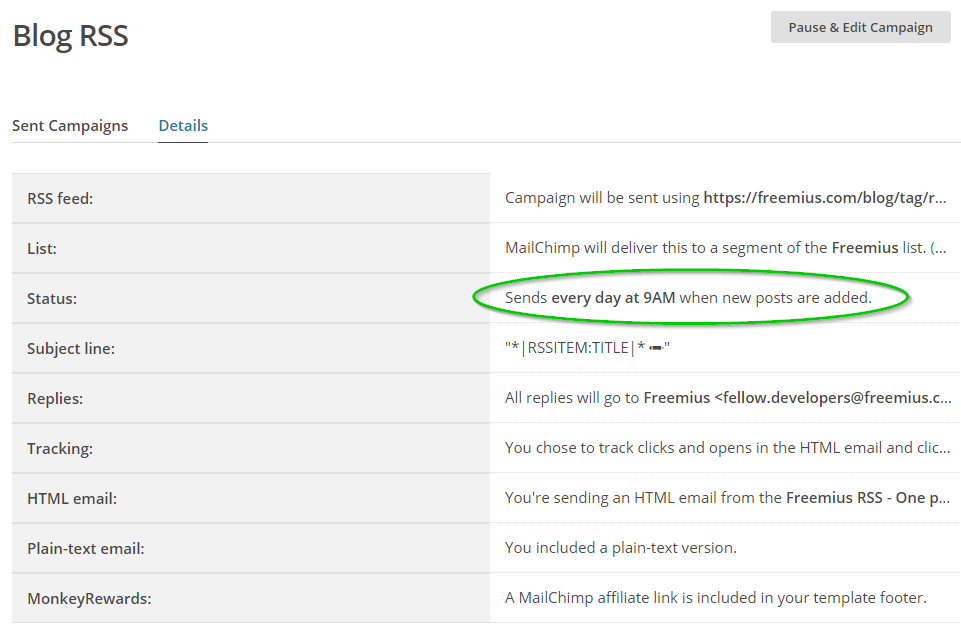The image size is (961, 637).
Task: Select the Details tab
Action: (x=183, y=126)
